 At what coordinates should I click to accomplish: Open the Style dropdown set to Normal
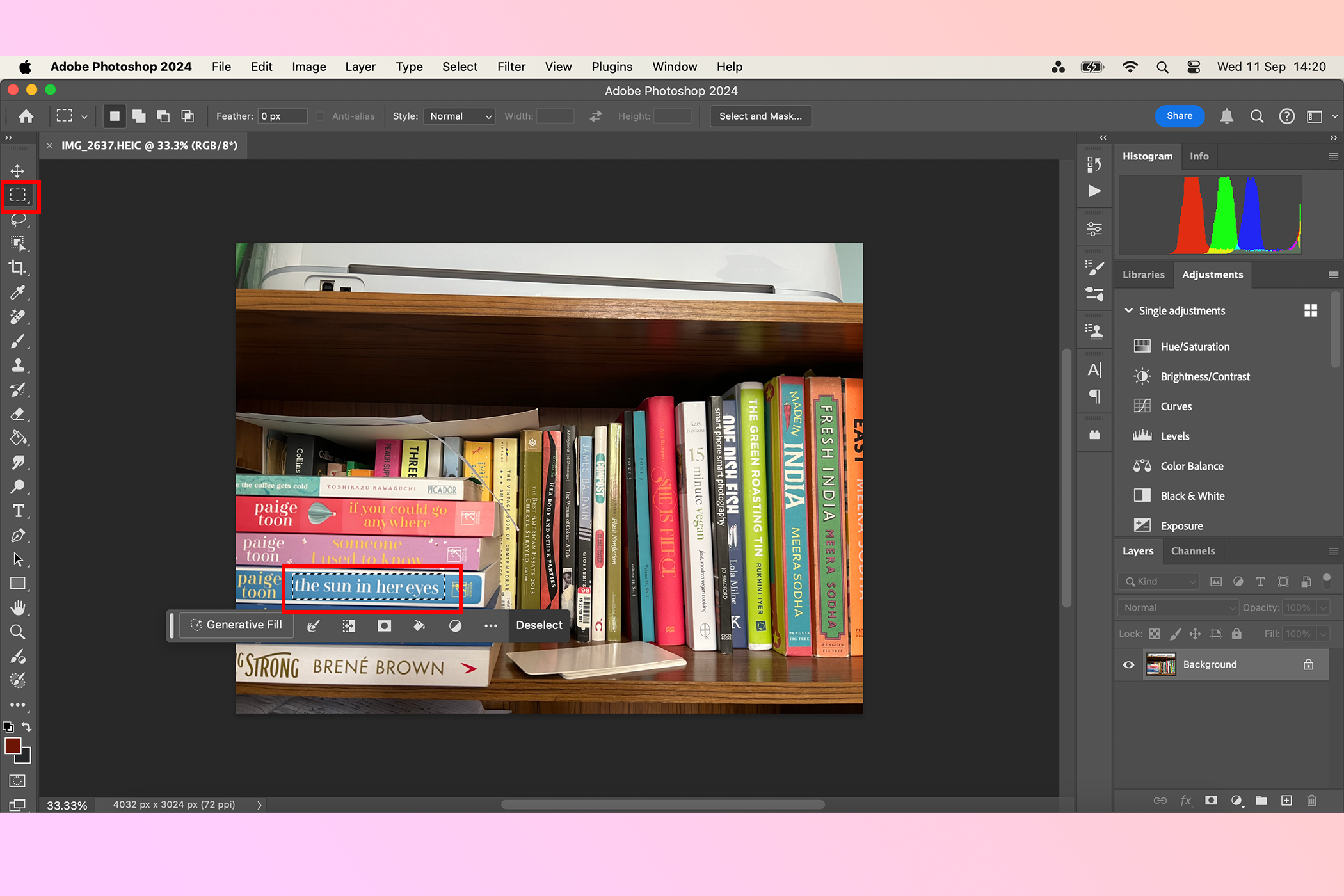(x=460, y=116)
